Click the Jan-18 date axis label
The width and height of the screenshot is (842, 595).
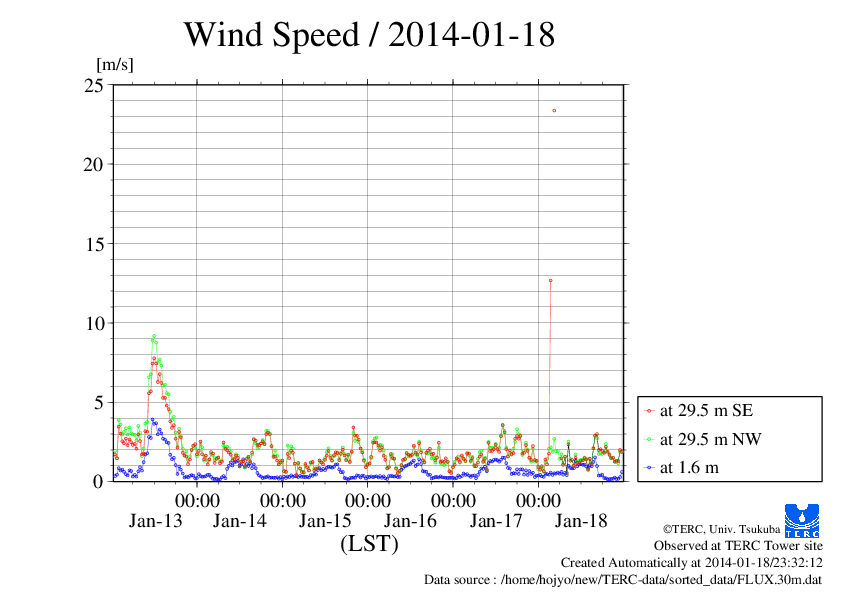click(581, 520)
